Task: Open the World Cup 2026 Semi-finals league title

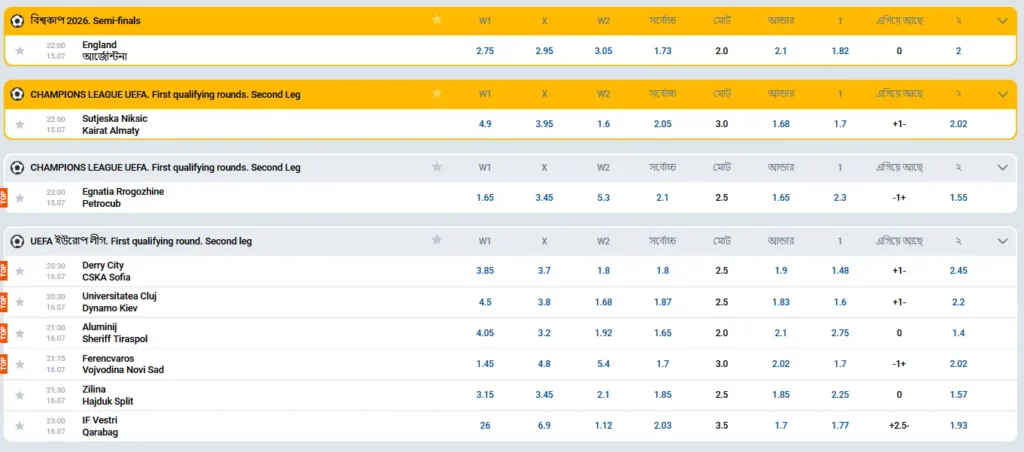Action: pyautogui.click(x=86, y=21)
